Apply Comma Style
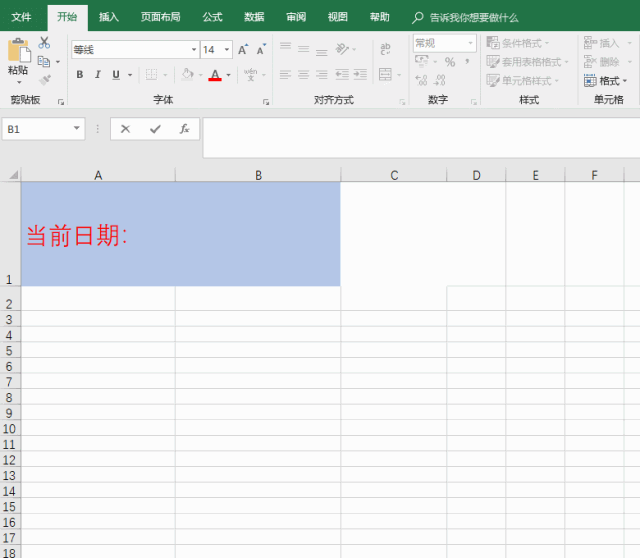 point(467,62)
